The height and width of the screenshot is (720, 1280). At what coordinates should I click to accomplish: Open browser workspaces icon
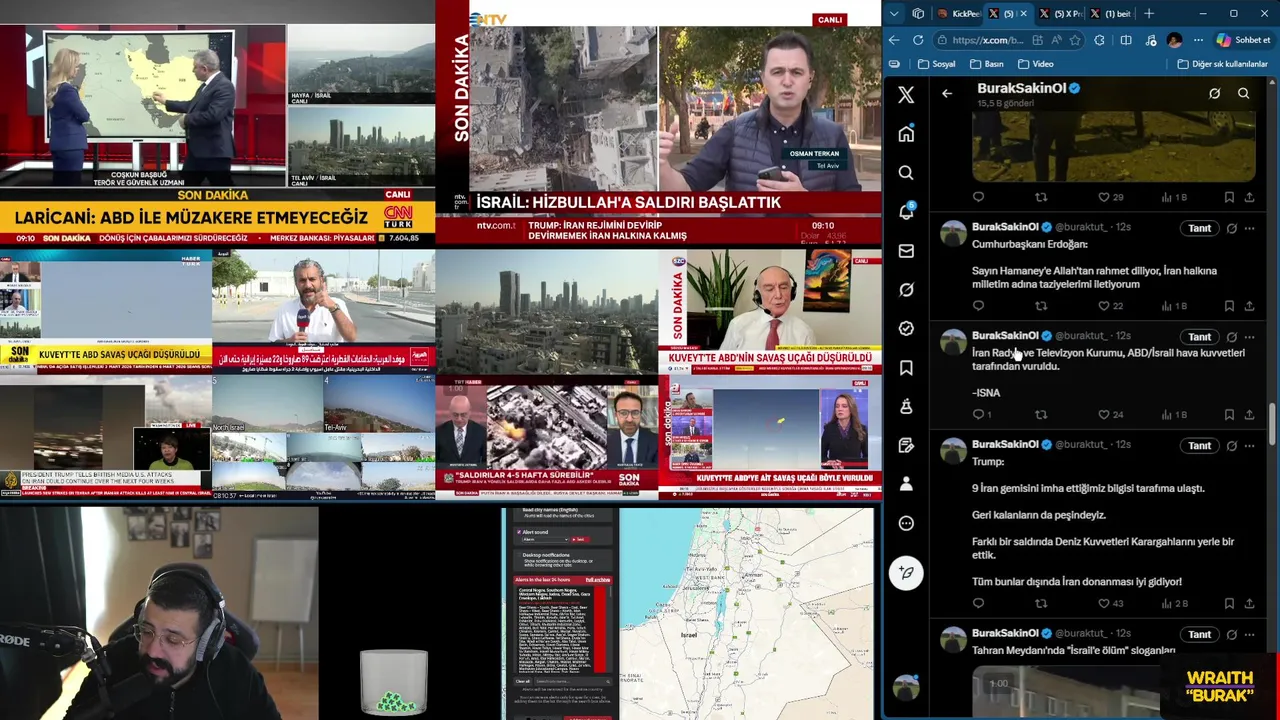(918, 13)
